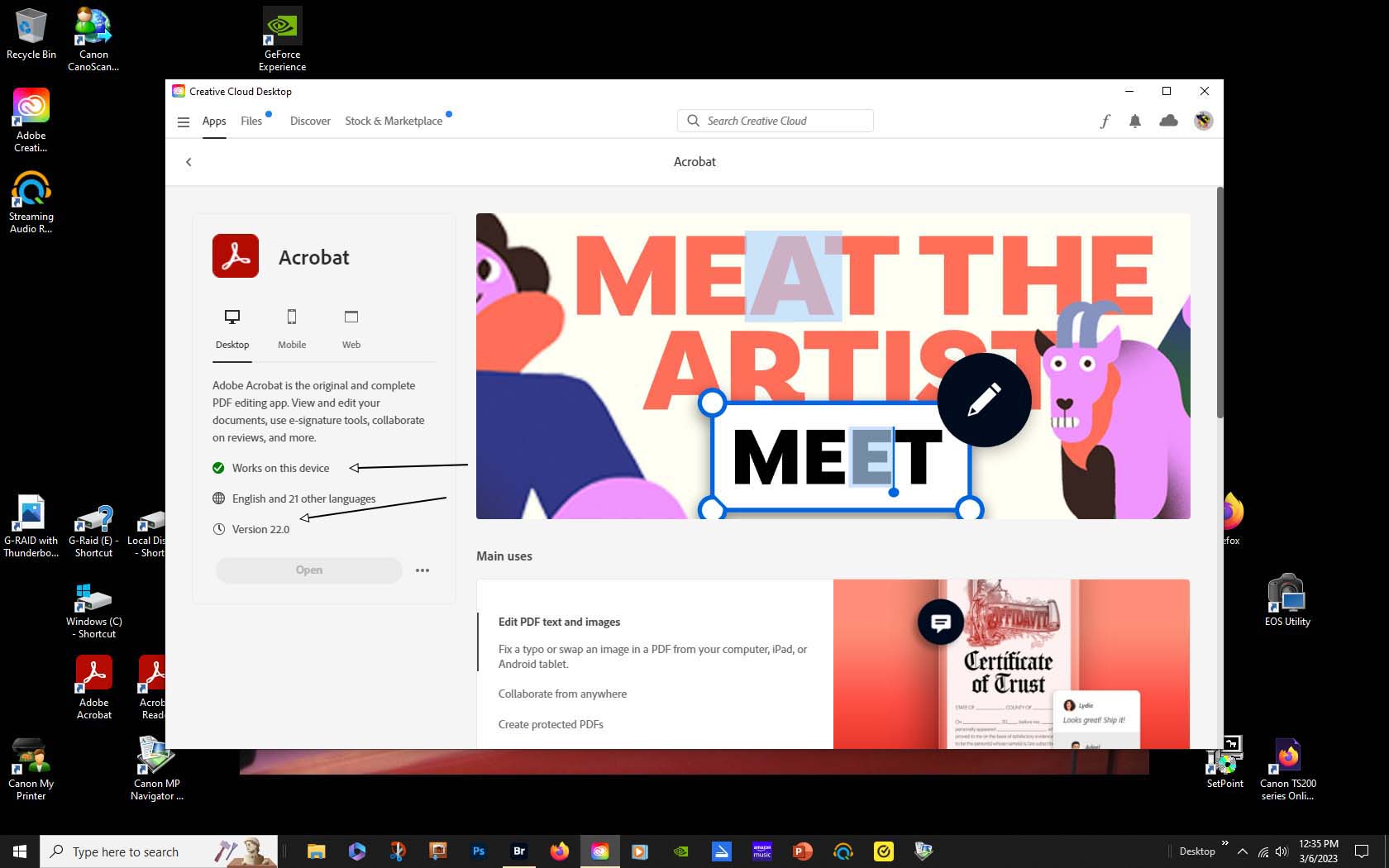
Task: Click the Meet the Artist banner image
Action: tap(833, 366)
